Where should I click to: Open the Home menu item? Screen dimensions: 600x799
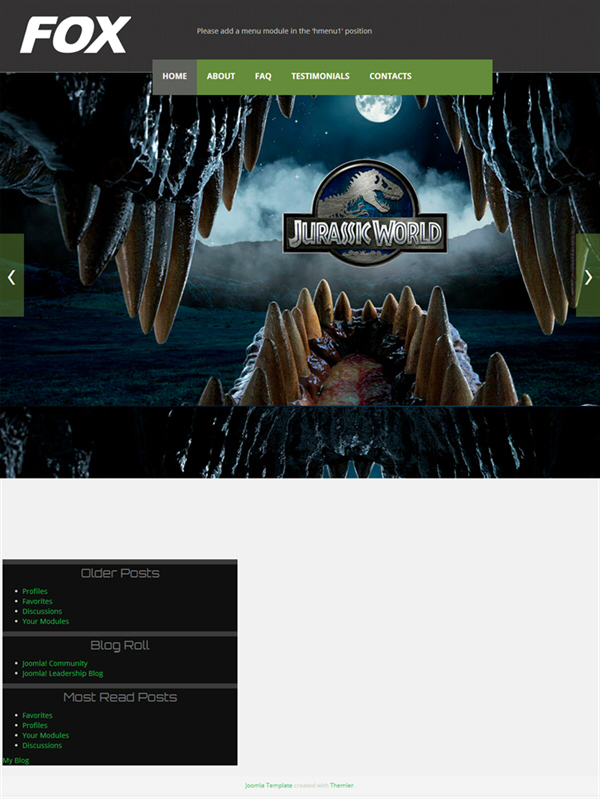pyautogui.click(x=175, y=76)
